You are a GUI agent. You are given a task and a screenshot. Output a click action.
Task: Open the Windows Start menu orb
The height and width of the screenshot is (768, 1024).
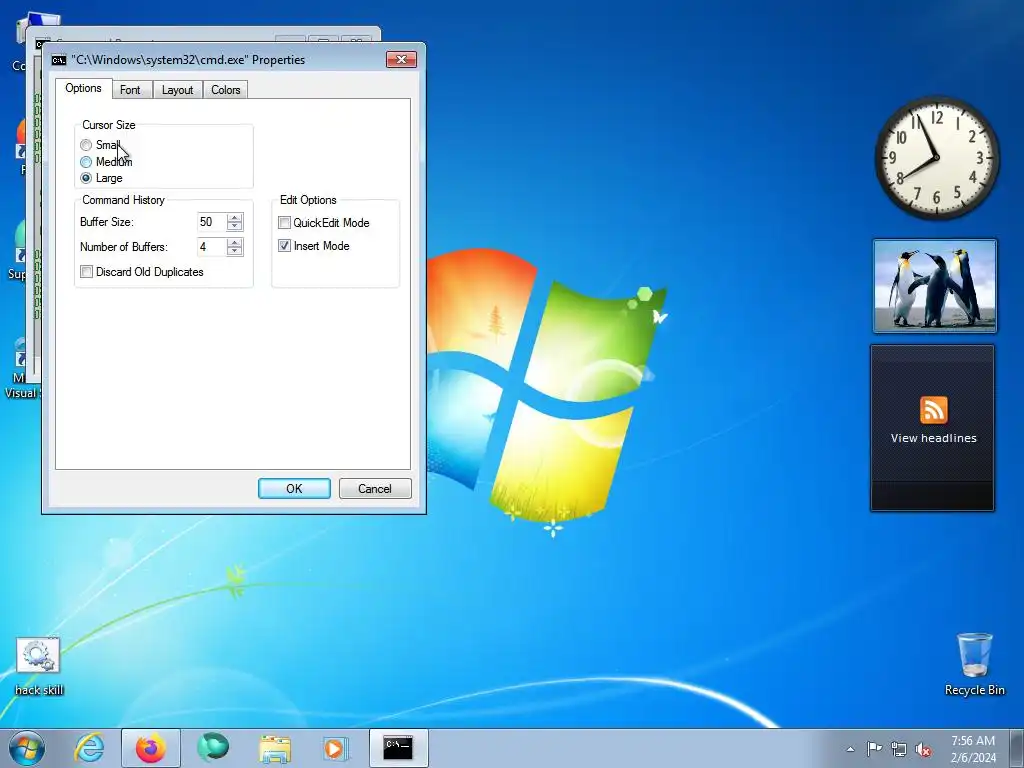[27, 748]
